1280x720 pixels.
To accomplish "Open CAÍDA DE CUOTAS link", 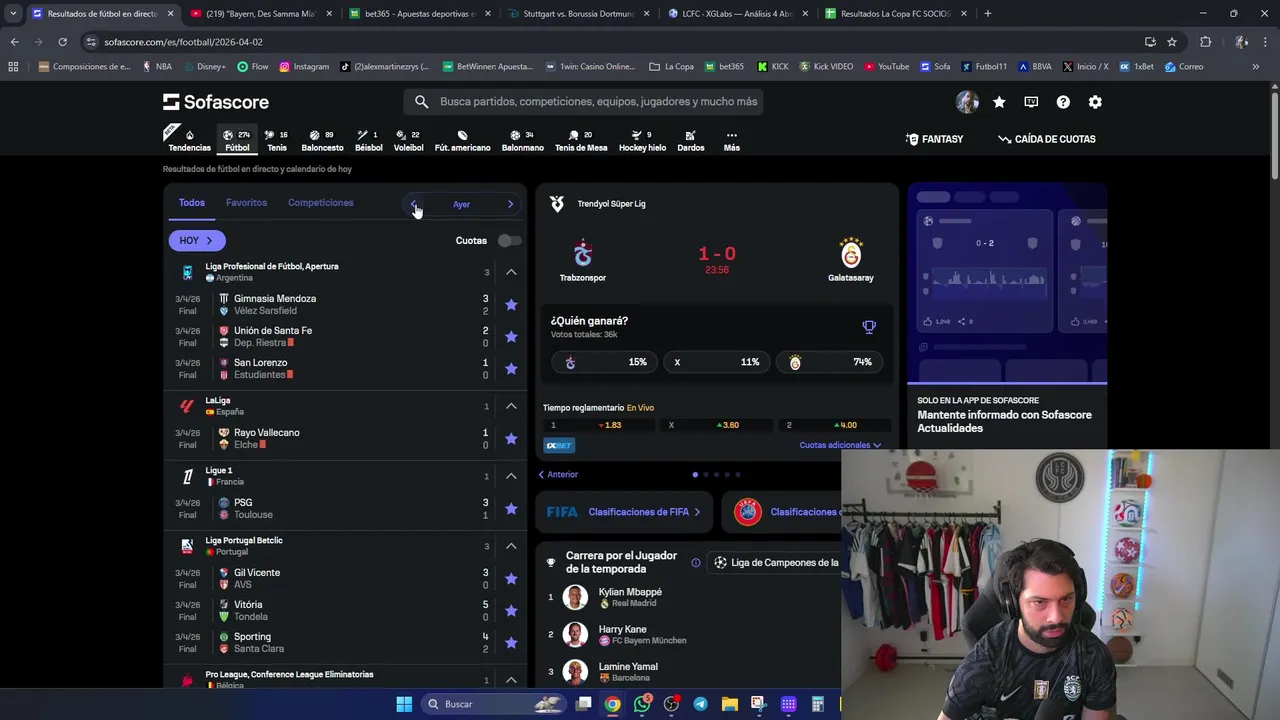I will click(x=1047, y=139).
